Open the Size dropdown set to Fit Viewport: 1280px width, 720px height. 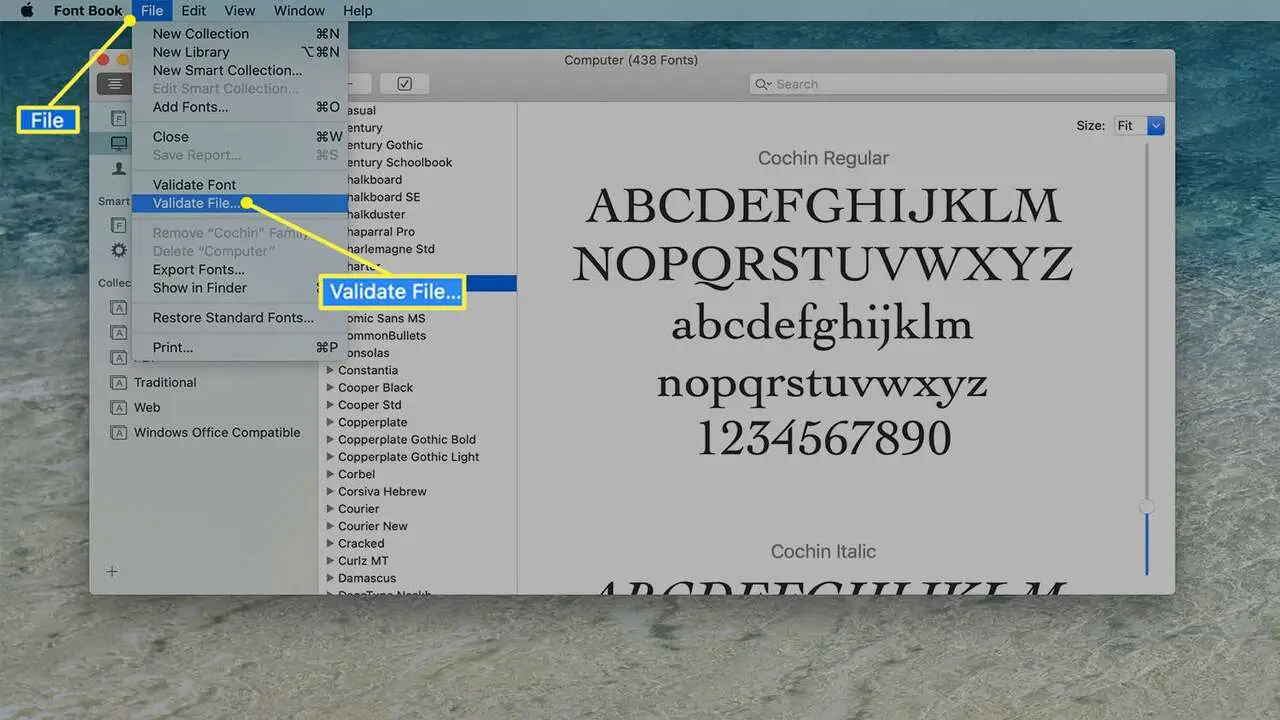tap(1139, 125)
